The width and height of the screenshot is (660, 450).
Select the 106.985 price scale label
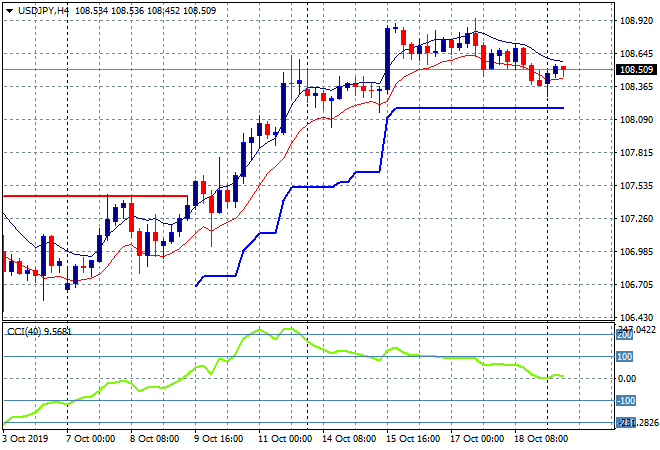tap(636, 252)
